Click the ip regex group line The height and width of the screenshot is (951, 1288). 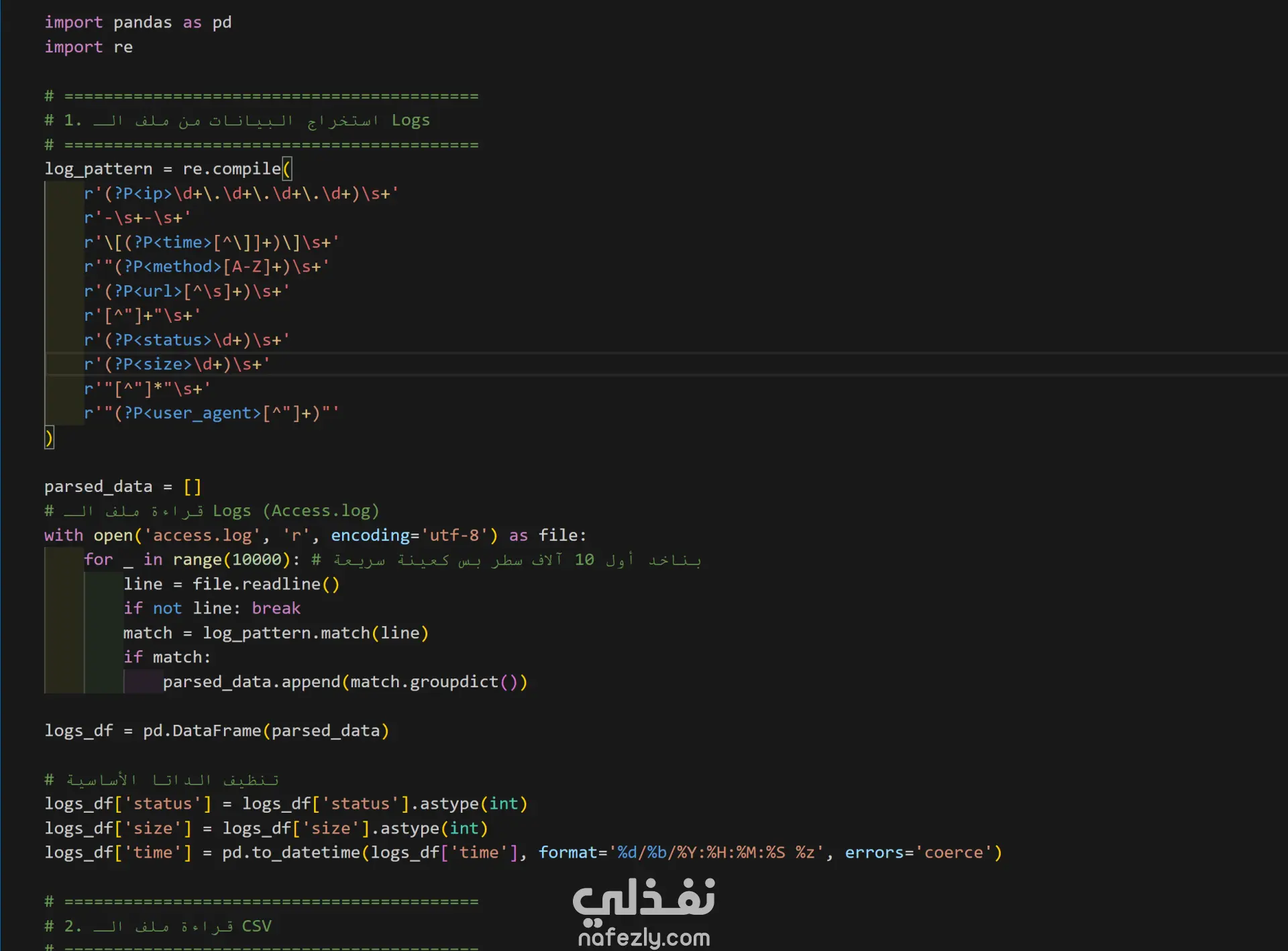click(240, 193)
